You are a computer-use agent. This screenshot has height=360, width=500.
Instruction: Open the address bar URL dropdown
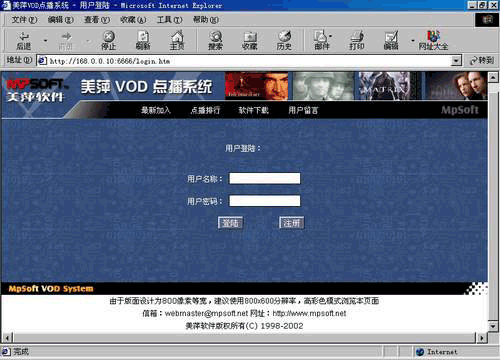click(456, 61)
